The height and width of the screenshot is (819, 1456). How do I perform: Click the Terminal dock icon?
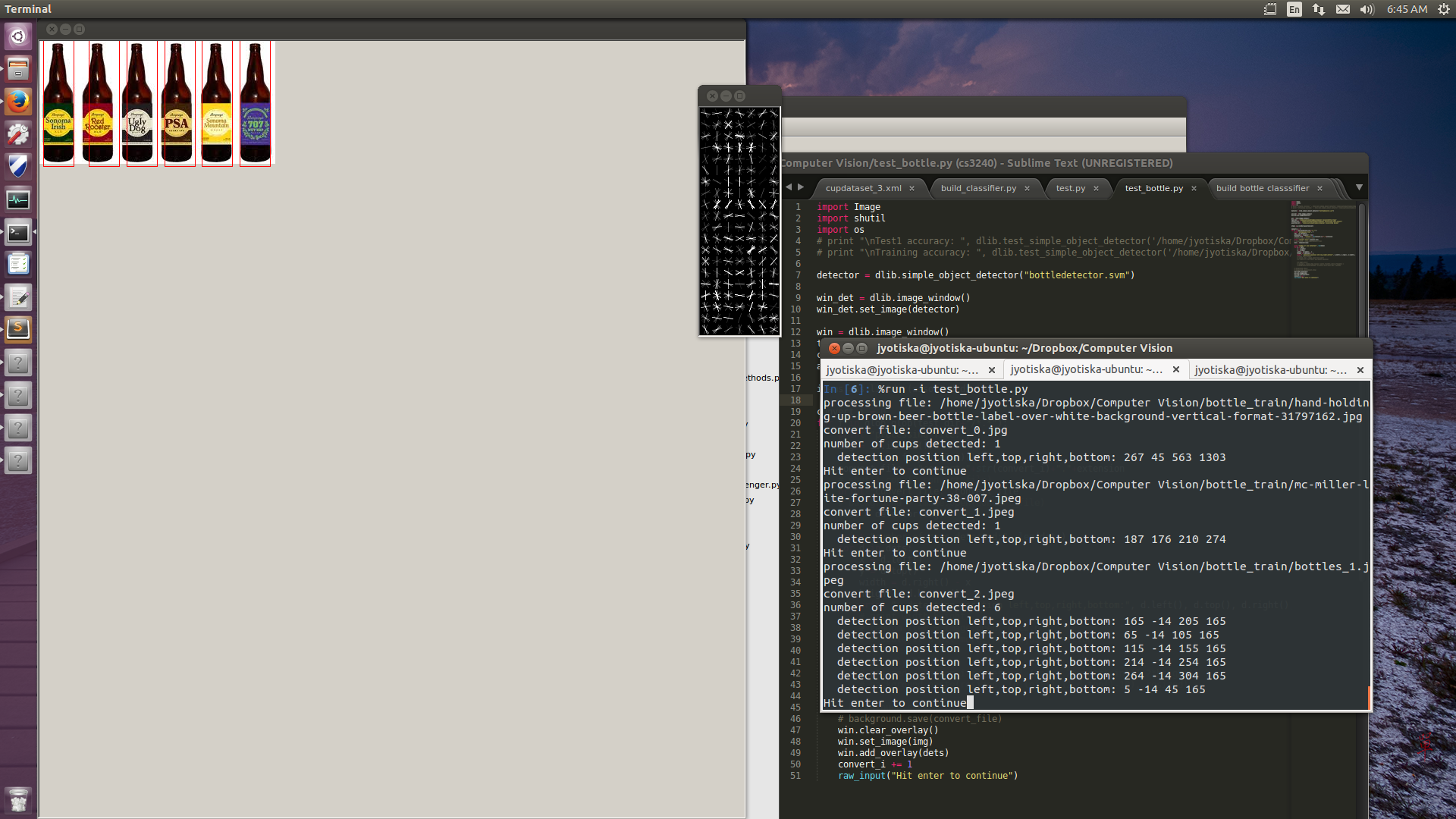click(18, 232)
